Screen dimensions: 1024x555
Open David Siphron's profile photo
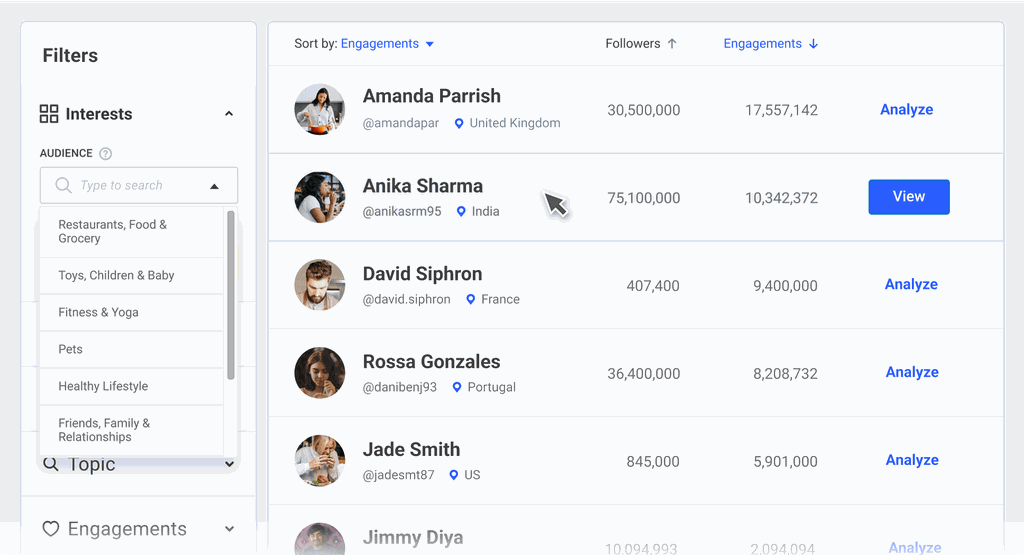[319, 285]
